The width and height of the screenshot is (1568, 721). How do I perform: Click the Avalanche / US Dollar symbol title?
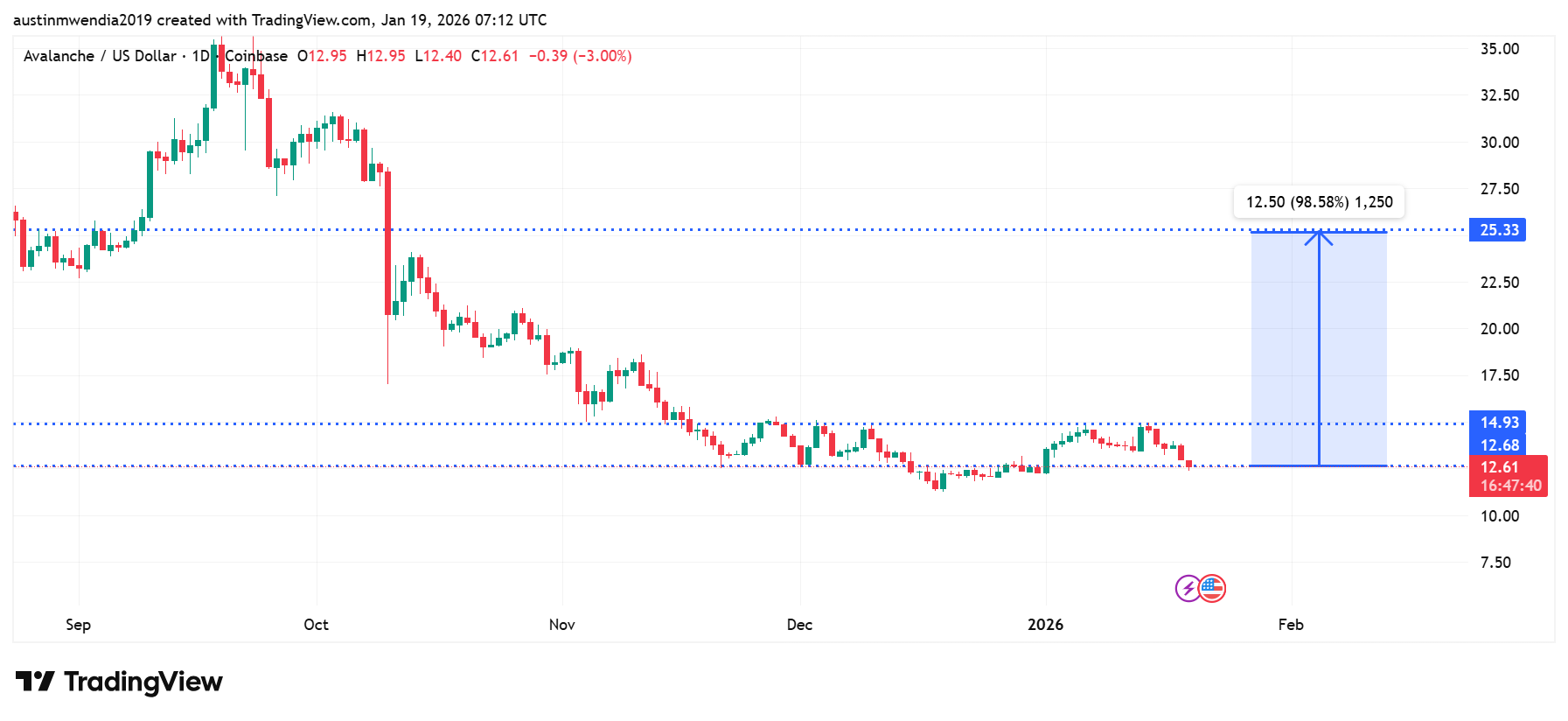point(100,56)
